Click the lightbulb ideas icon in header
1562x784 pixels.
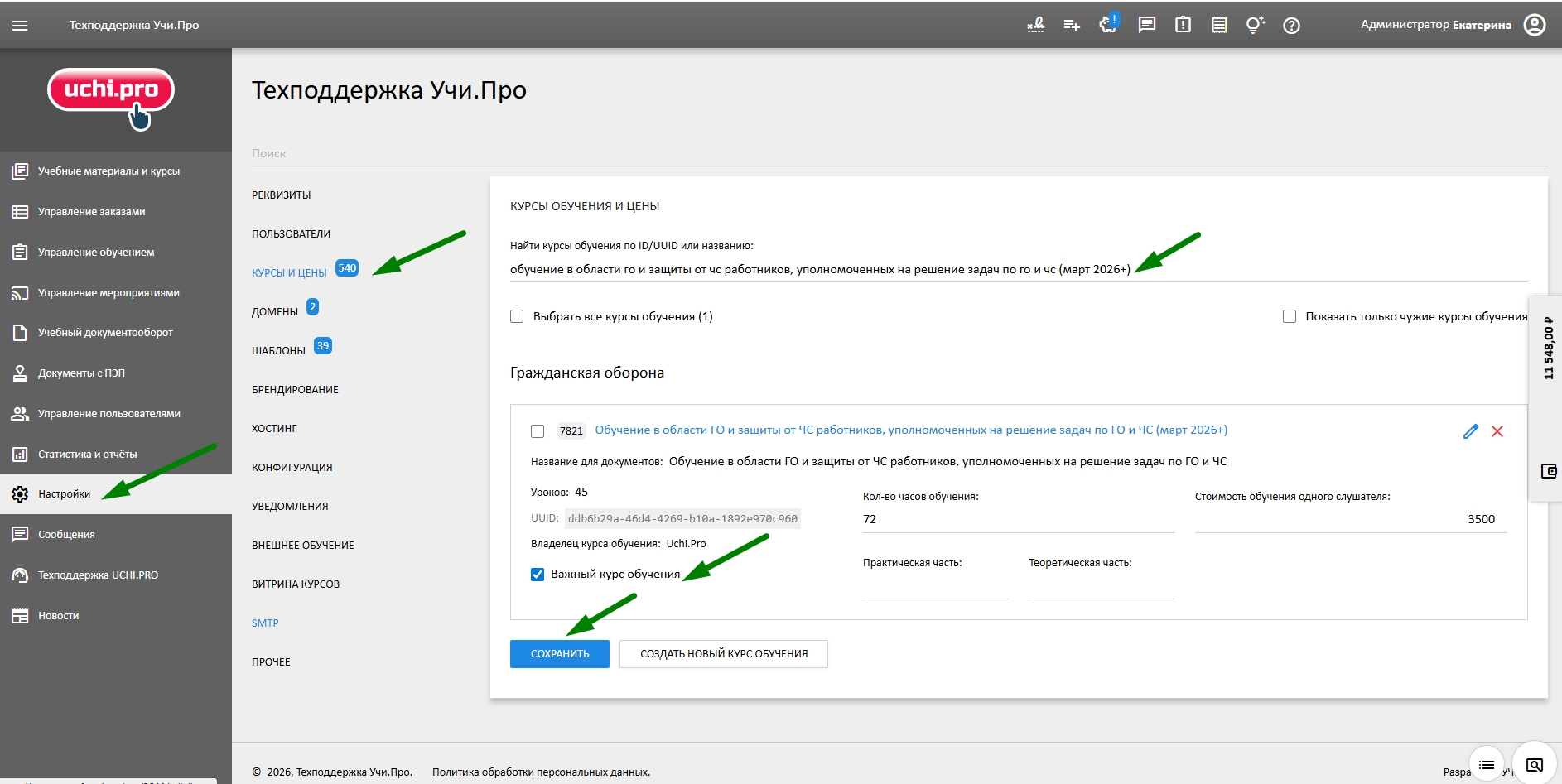pos(1256,25)
